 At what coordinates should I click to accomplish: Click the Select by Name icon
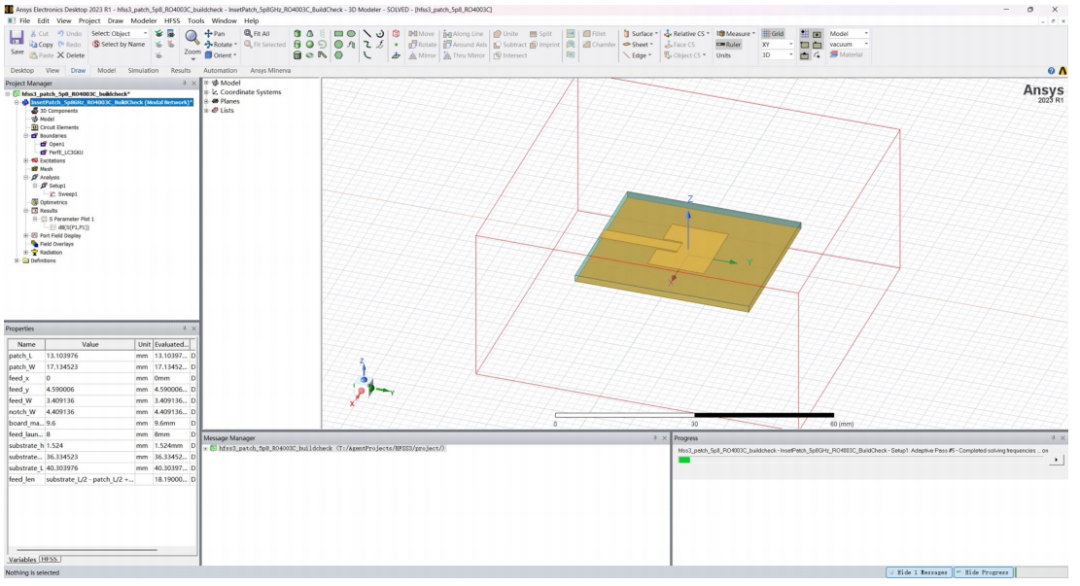pyautogui.click(x=119, y=44)
